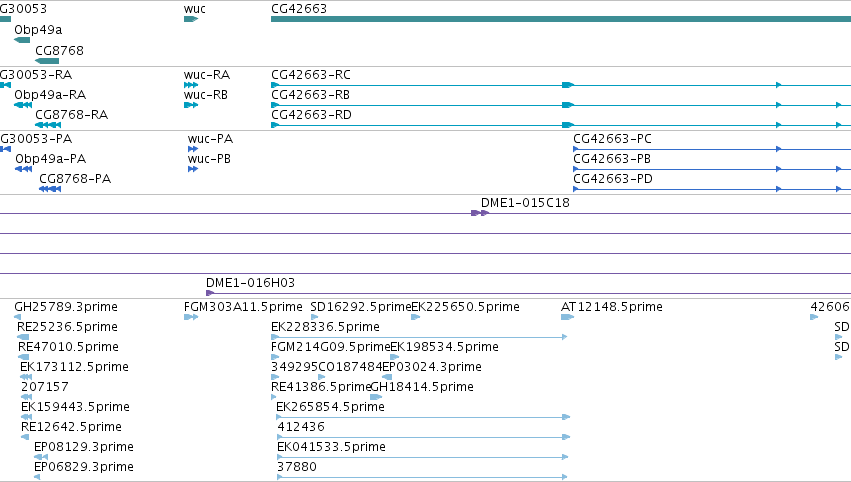Select the RE25236.5prime EST label
The width and height of the screenshot is (851, 482).
click(67, 327)
